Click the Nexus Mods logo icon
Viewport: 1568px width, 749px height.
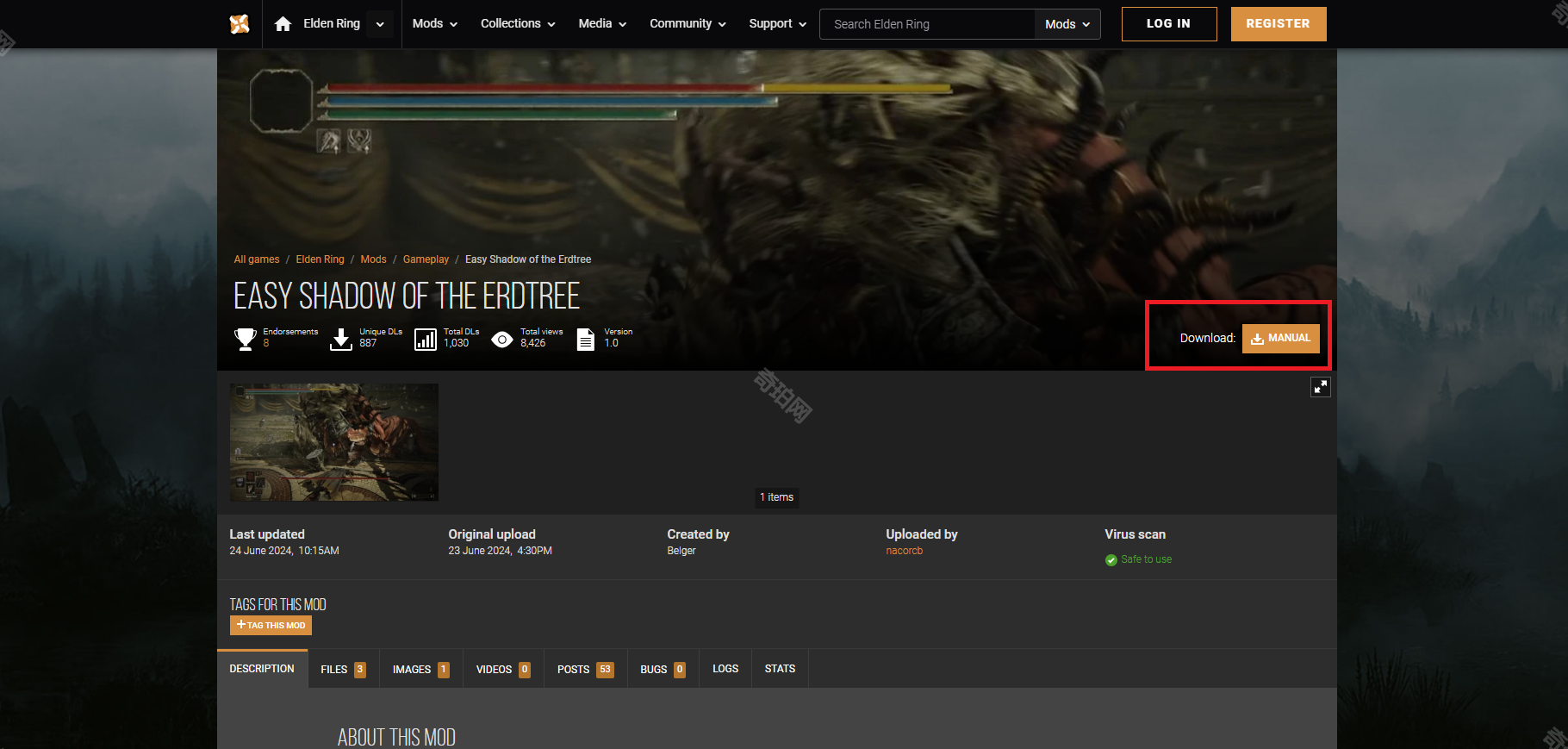click(x=240, y=24)
